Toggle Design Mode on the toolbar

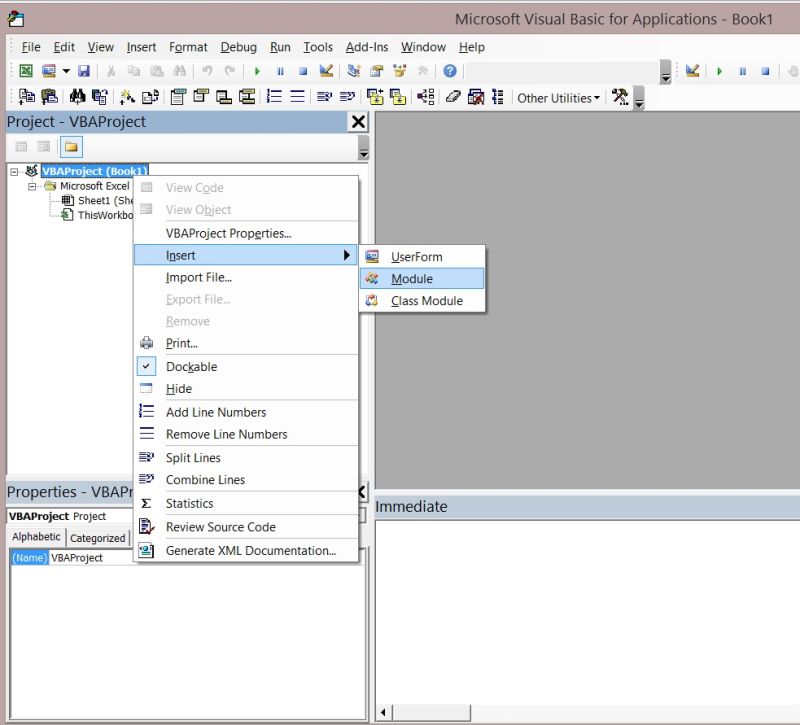point(325,70)
